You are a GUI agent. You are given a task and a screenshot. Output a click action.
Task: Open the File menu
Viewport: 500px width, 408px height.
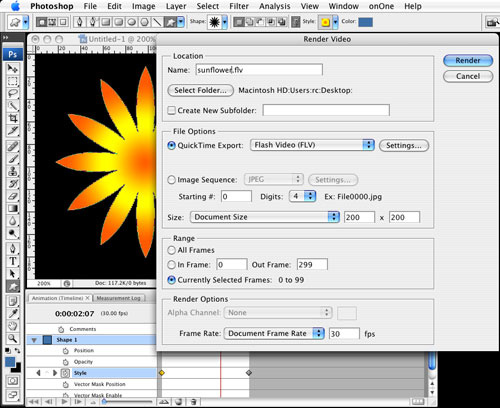(90, 6)
